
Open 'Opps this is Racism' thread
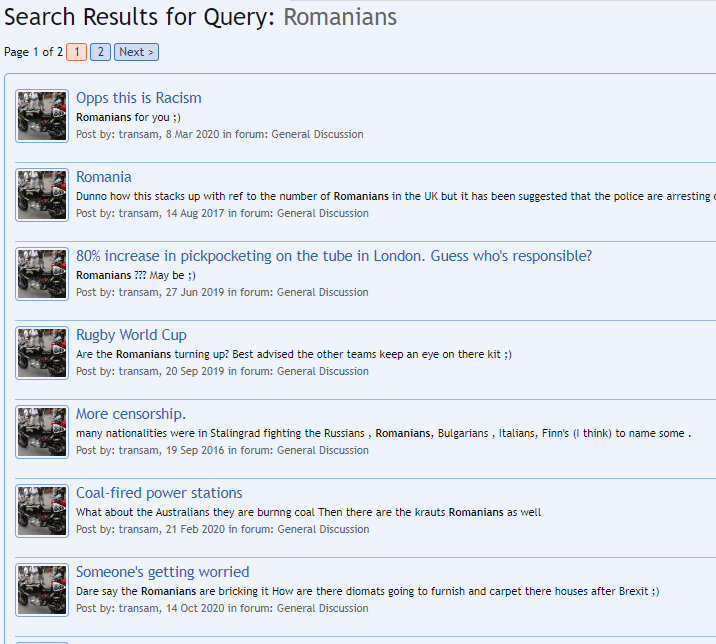(138, 98)
